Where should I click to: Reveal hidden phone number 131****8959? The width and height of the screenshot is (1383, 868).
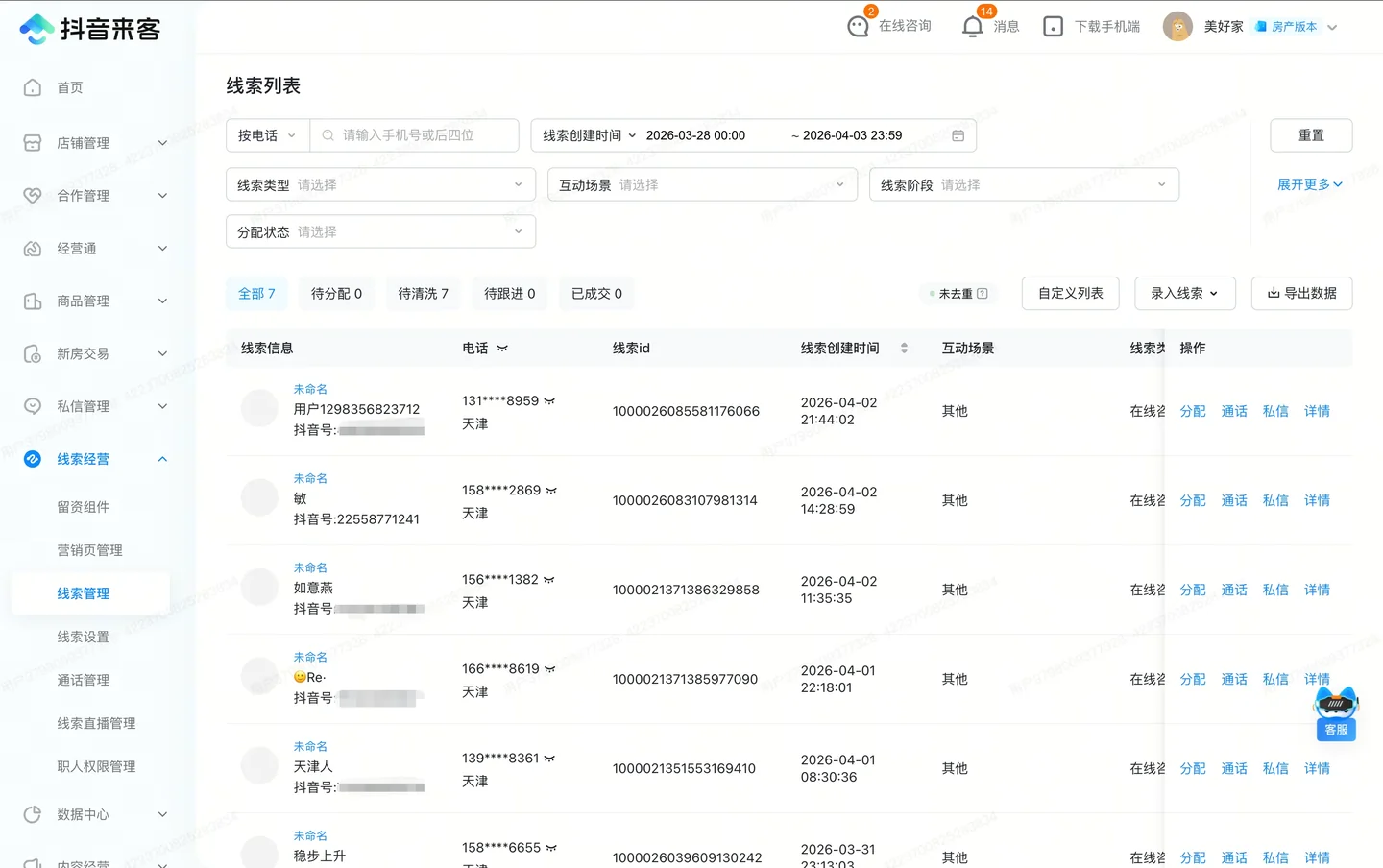tap(549, 401)
